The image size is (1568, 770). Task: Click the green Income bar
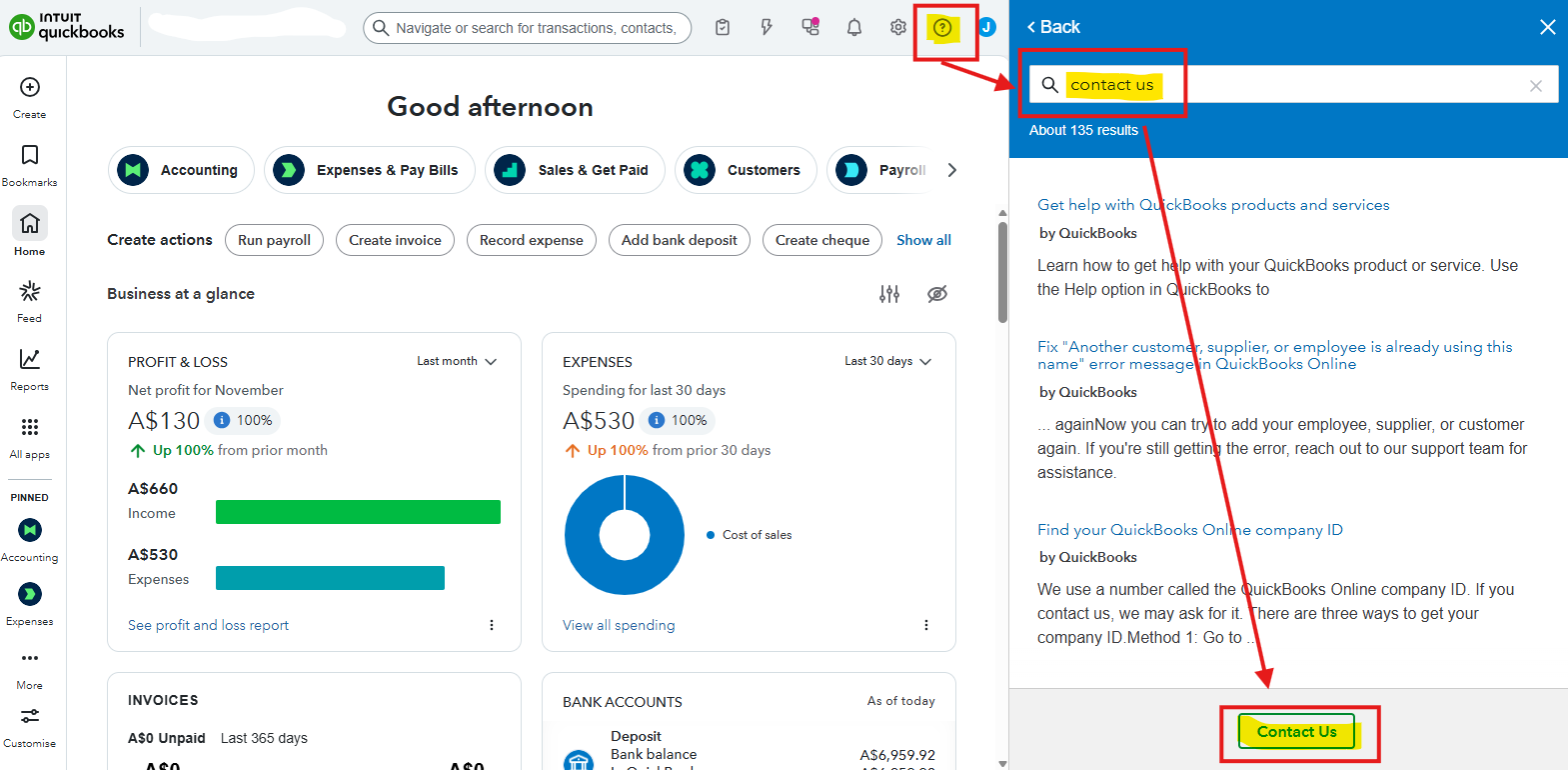tap(358, 512)
